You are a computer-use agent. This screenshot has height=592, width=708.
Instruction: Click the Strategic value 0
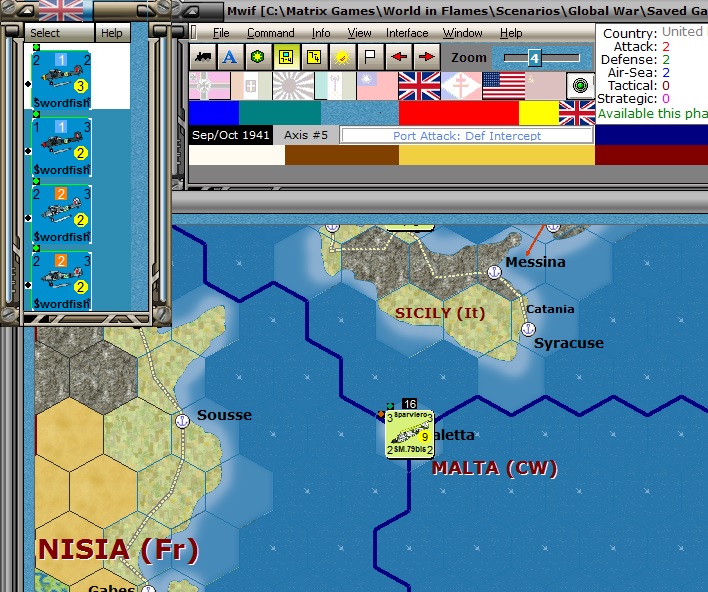(x=666, y=99)
